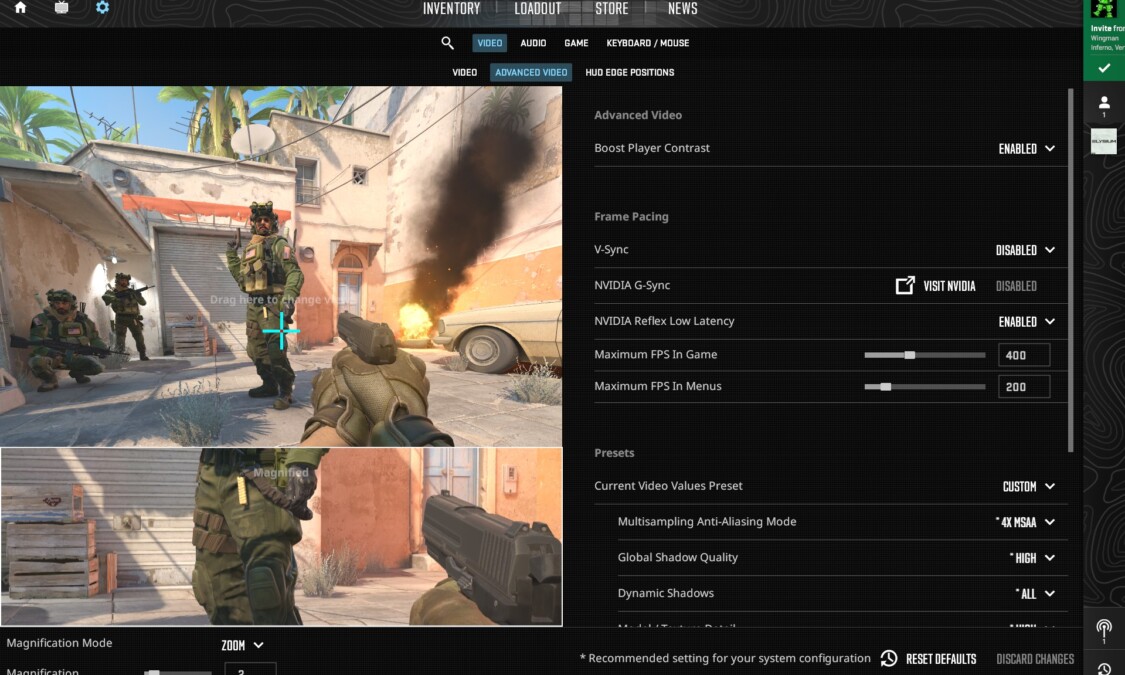Open the settings gear icon
Screen dimensions: 1125x675
click(103, 8)
